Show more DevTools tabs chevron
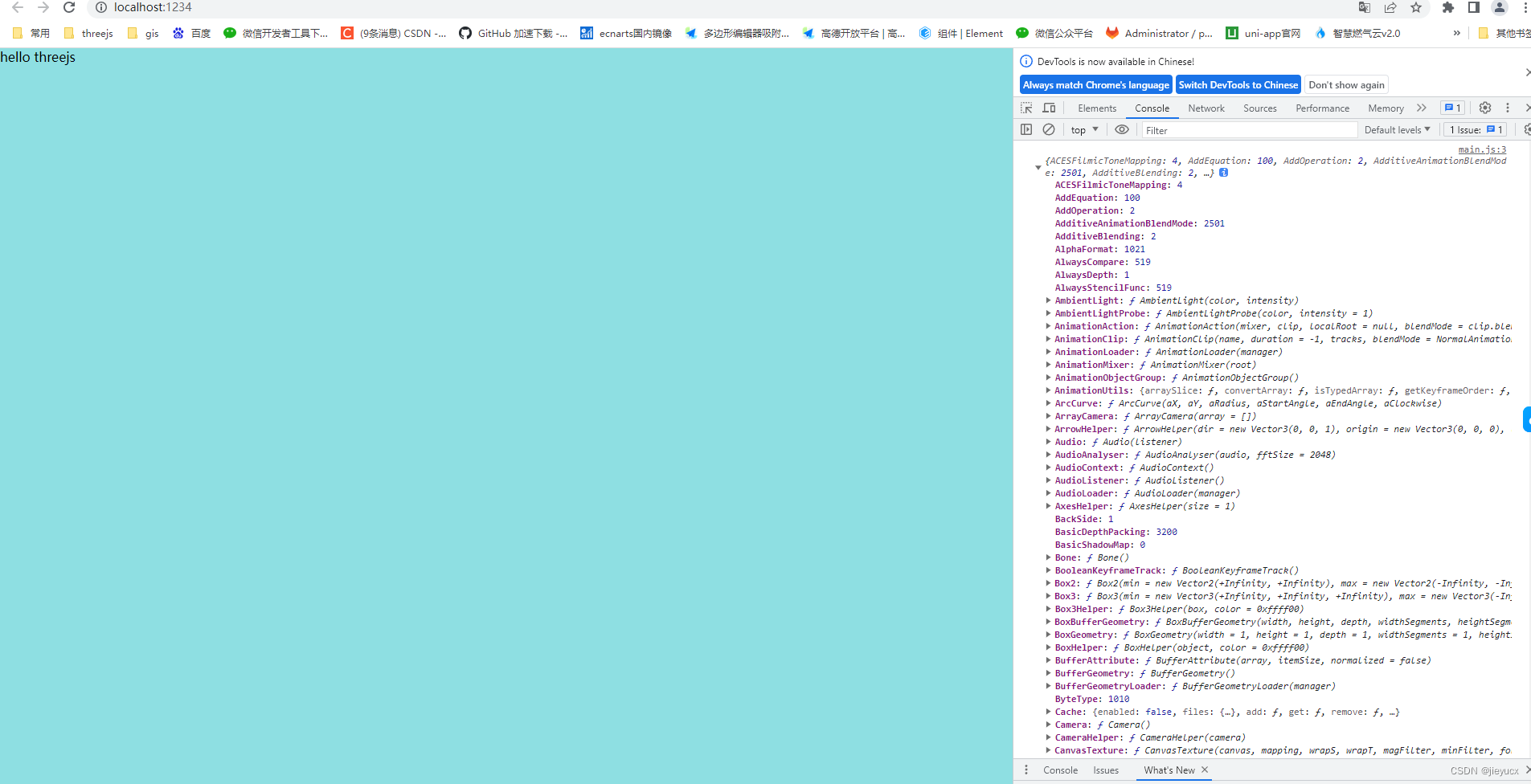This screenshot has height=784, width=1531. [1422, 108]
